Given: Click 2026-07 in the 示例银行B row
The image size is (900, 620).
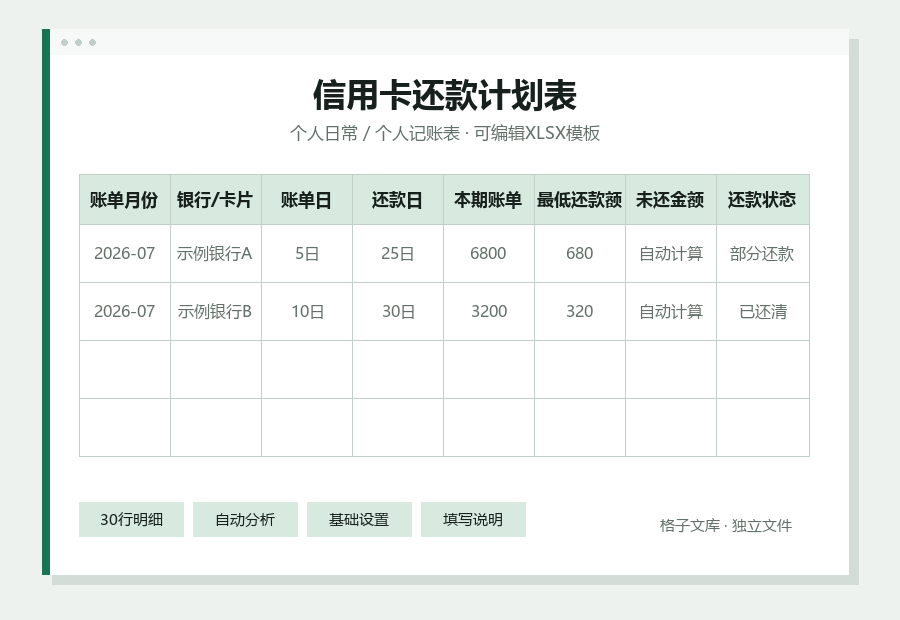Looking at the screenshot, I should click(x=125, y=311).
